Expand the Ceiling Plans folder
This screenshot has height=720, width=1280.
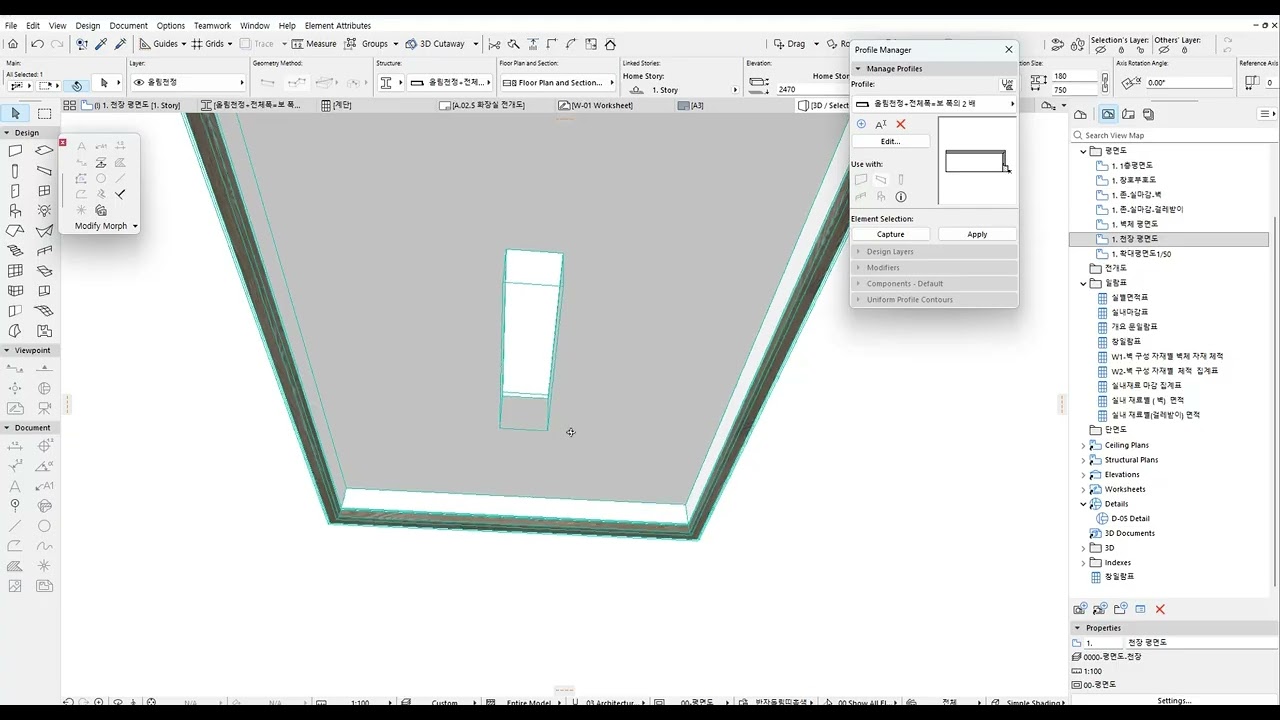(x=1083, y=445)
